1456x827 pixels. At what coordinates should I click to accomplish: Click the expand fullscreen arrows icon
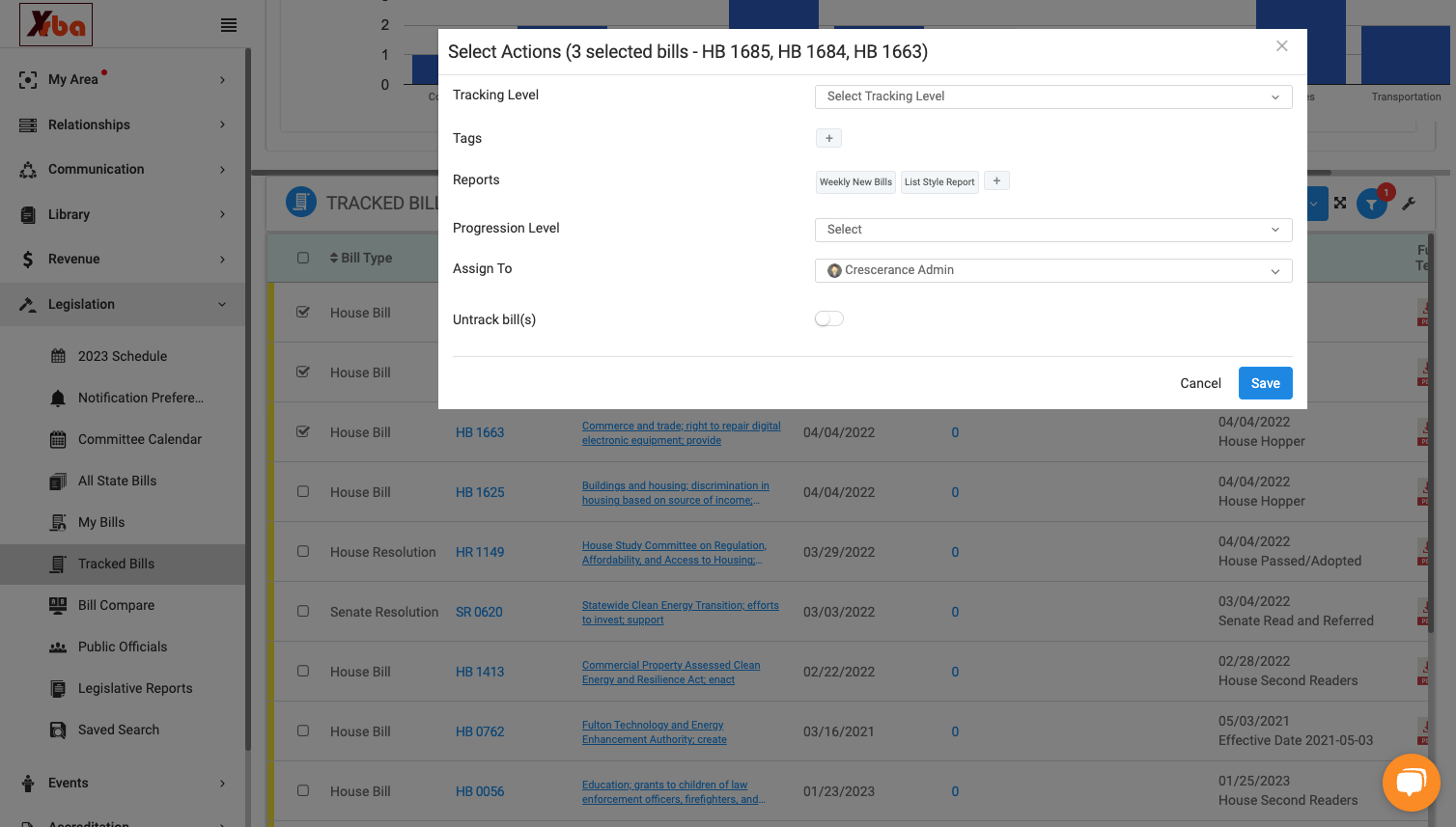pos(1340,203)
